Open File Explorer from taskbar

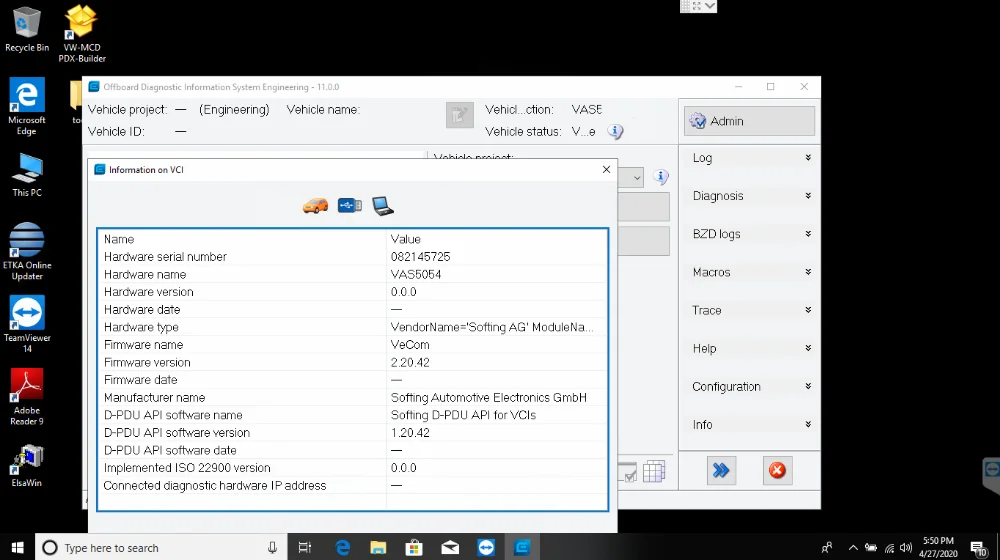[378, 548]
